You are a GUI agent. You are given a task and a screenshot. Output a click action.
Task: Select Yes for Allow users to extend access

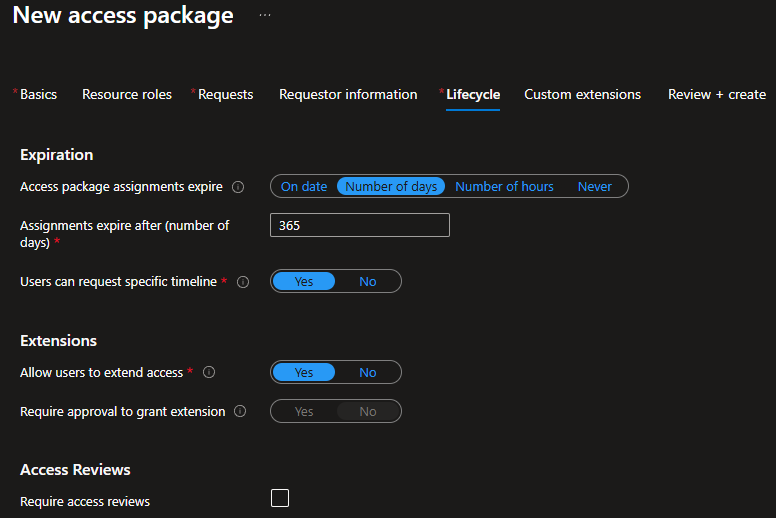tap(304, 373)
